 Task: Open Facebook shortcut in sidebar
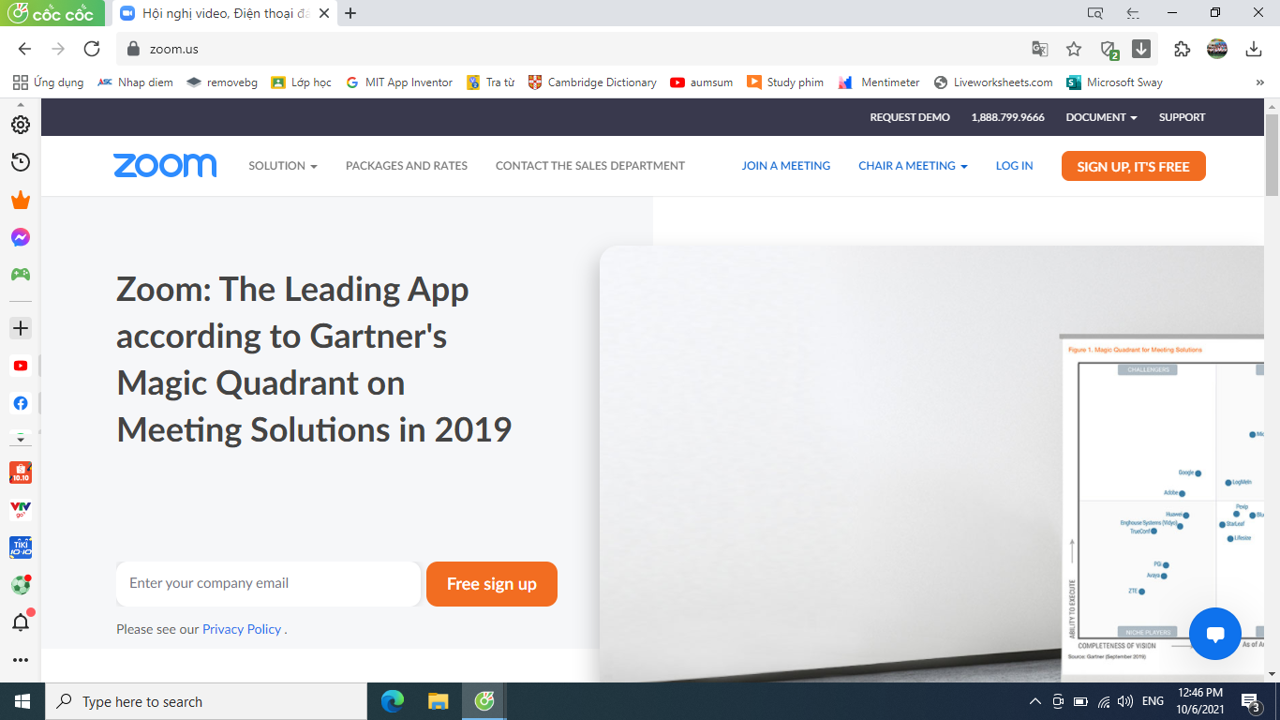[x=20, y=403]
